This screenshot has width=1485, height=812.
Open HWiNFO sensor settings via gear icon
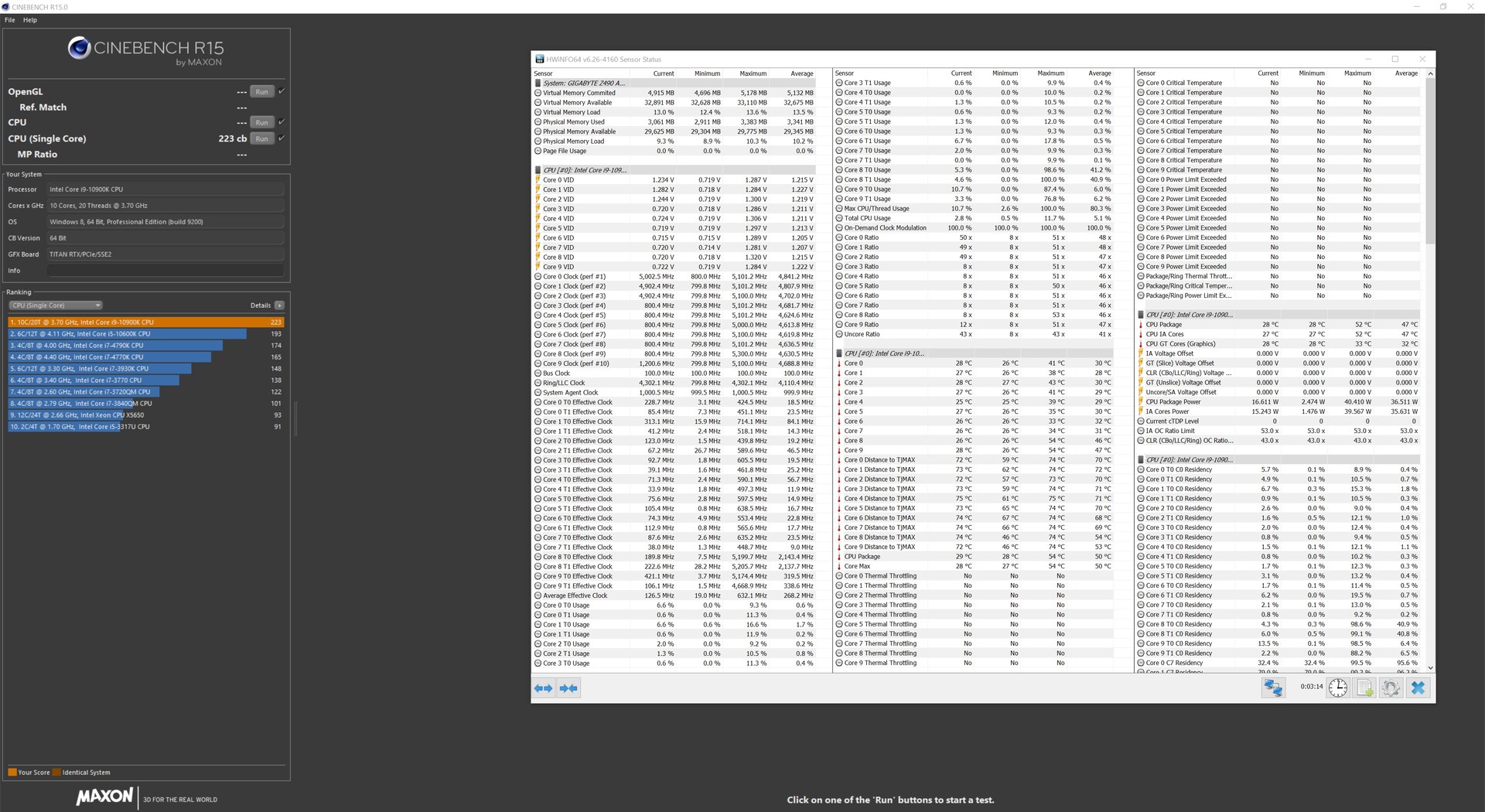tap(1391, 687)
